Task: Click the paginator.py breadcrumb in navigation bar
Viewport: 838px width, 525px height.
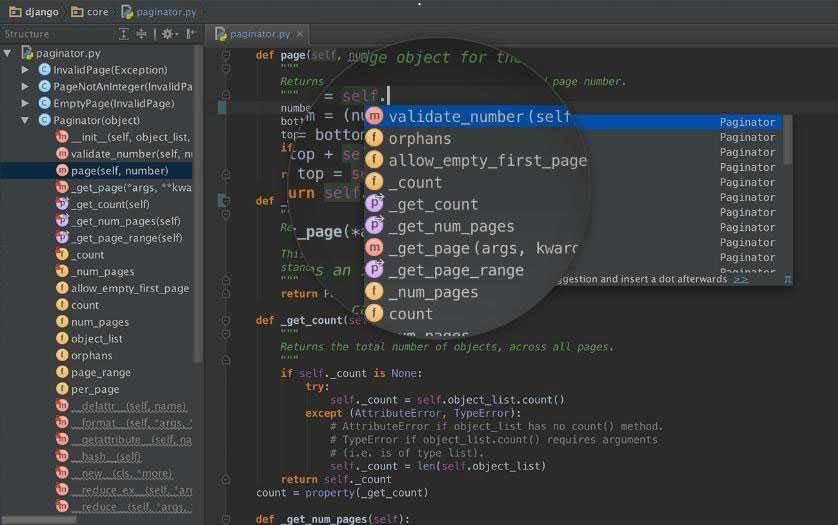Action: click(x=159, y=12)
